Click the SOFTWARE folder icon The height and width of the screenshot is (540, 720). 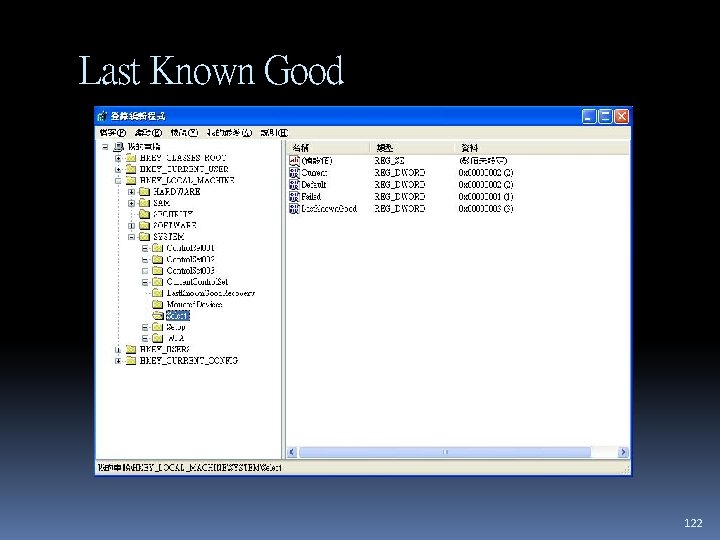[x=144, y=225]
